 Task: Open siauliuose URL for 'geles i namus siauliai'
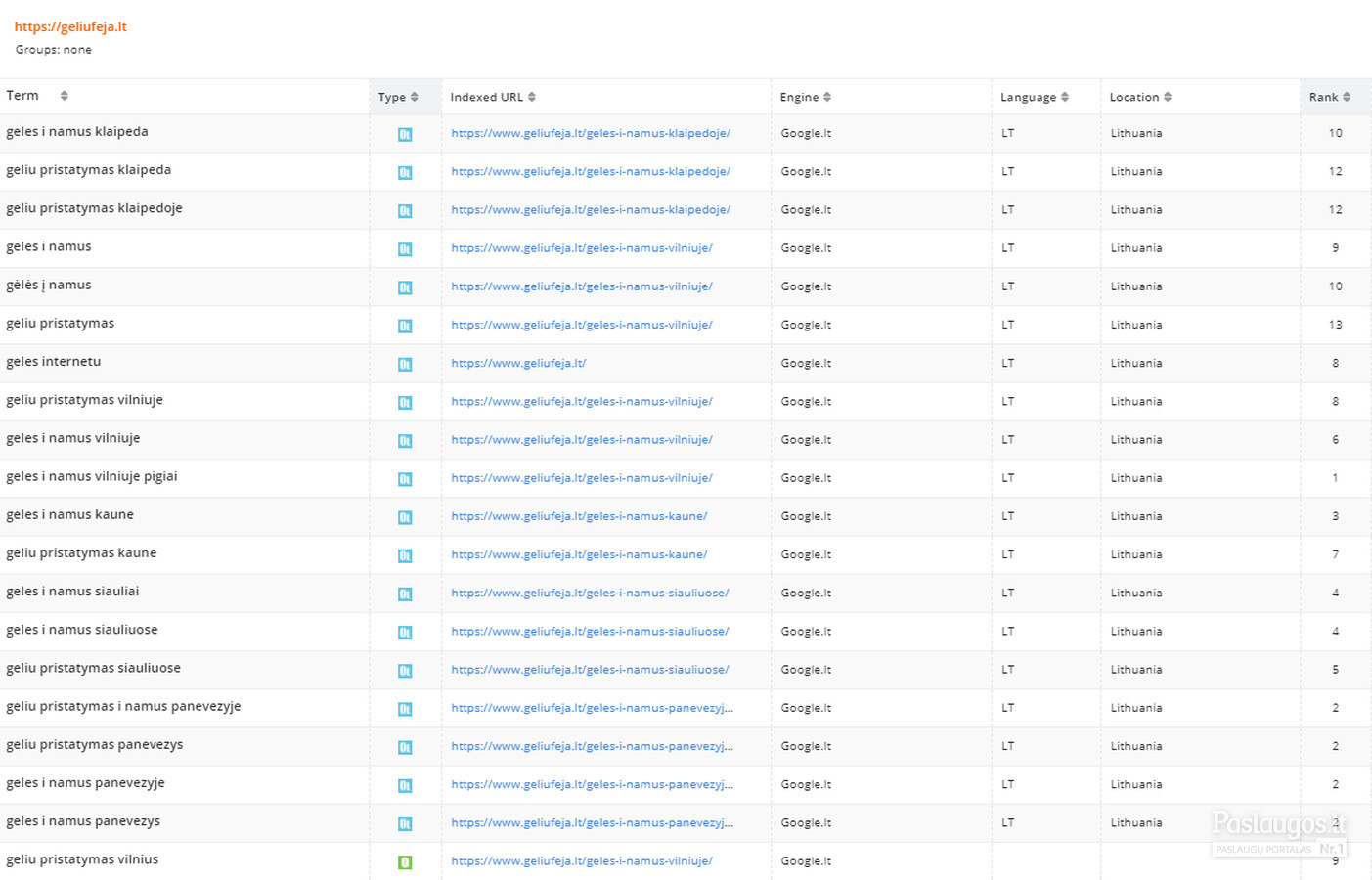[x=590, y=593]
